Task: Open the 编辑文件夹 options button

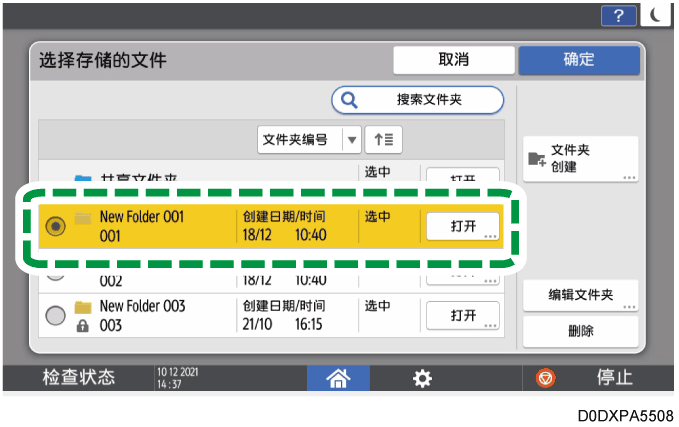Action: (581, 295)
